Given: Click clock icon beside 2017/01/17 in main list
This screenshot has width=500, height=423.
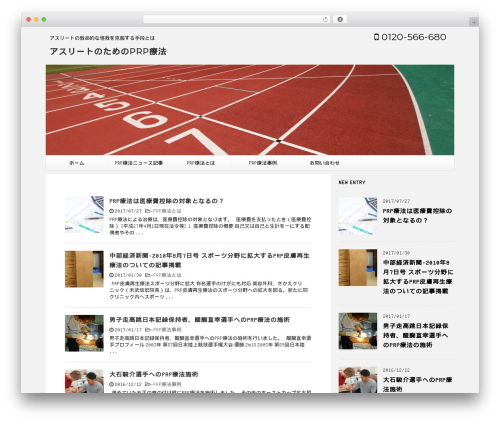Looking at the screenshot, I should click(x=111, y=330).
